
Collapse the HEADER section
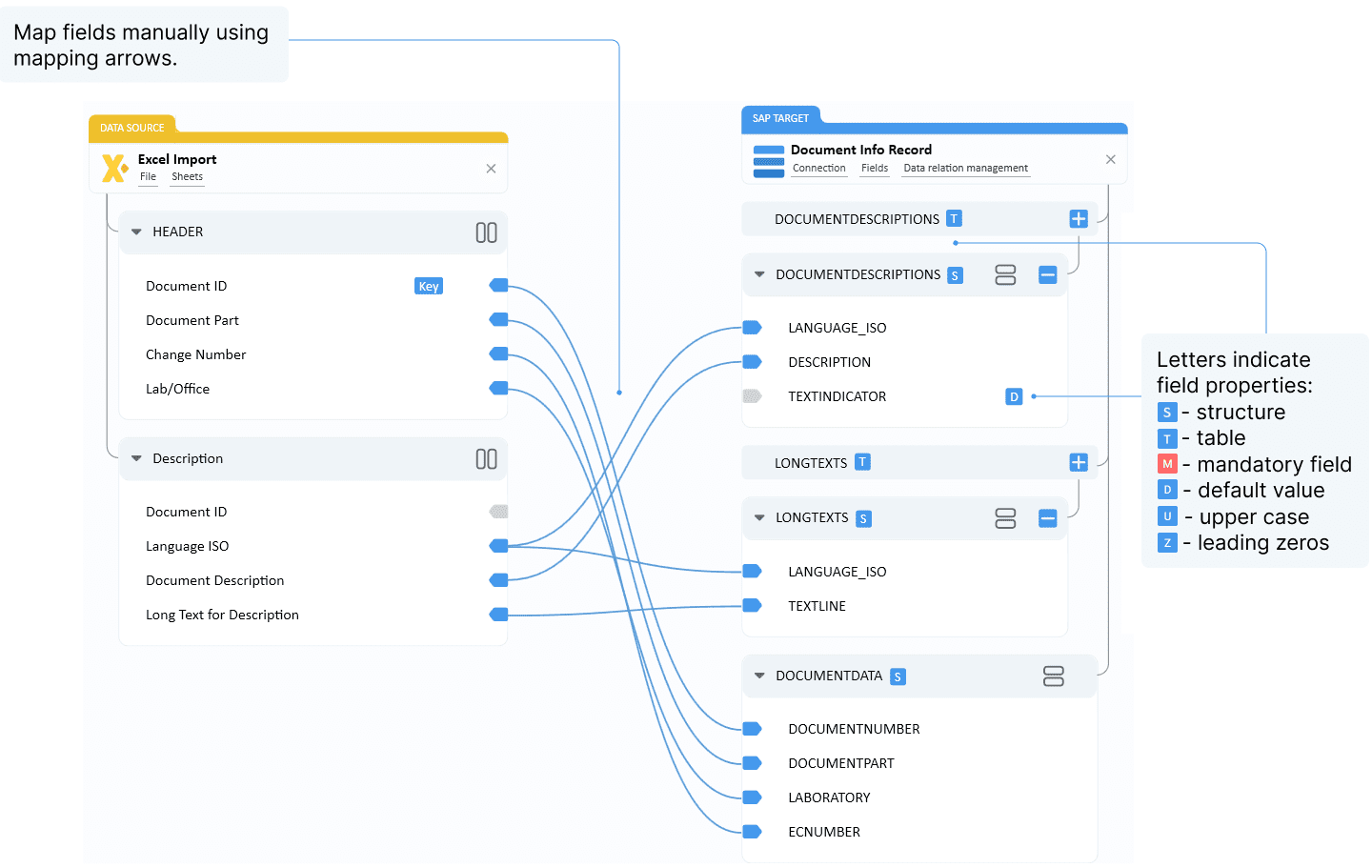pyautogui.click(x=136, y=232)
